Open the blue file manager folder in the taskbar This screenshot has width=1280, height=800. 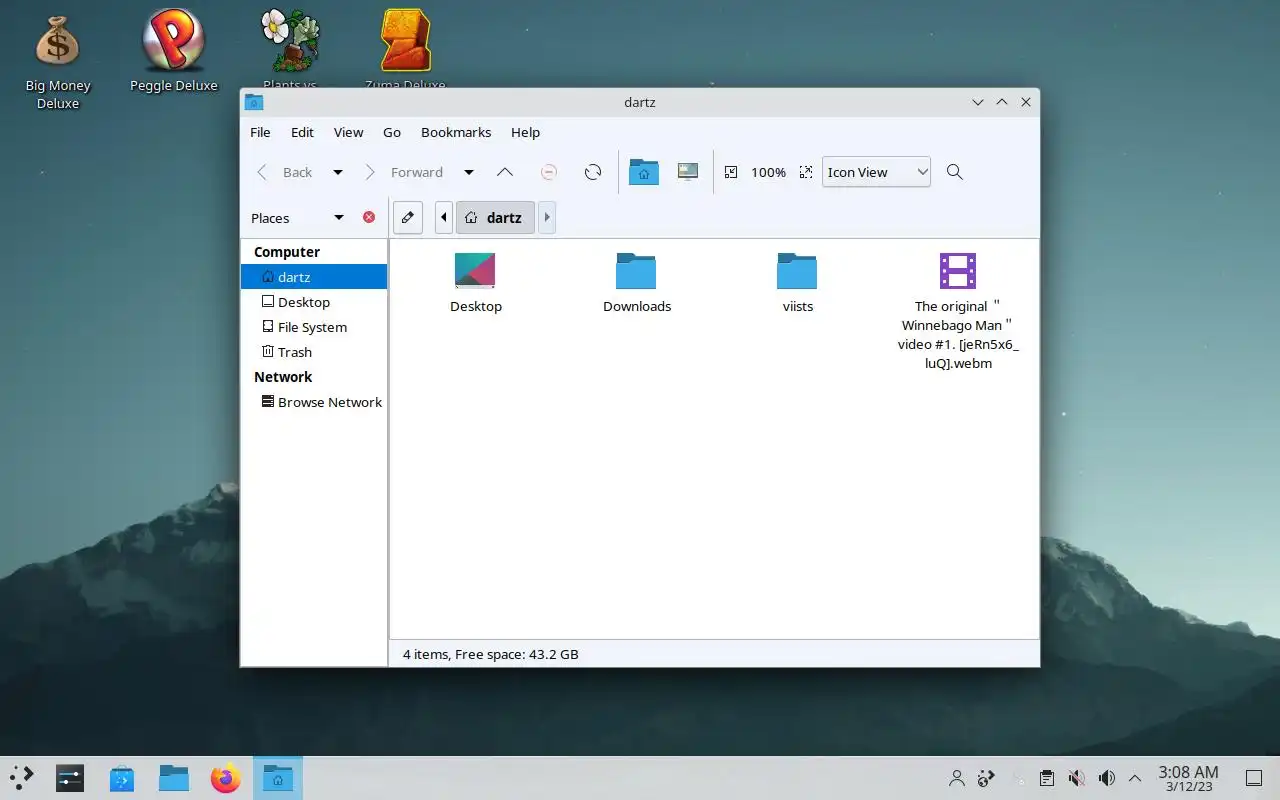point(174,778)
